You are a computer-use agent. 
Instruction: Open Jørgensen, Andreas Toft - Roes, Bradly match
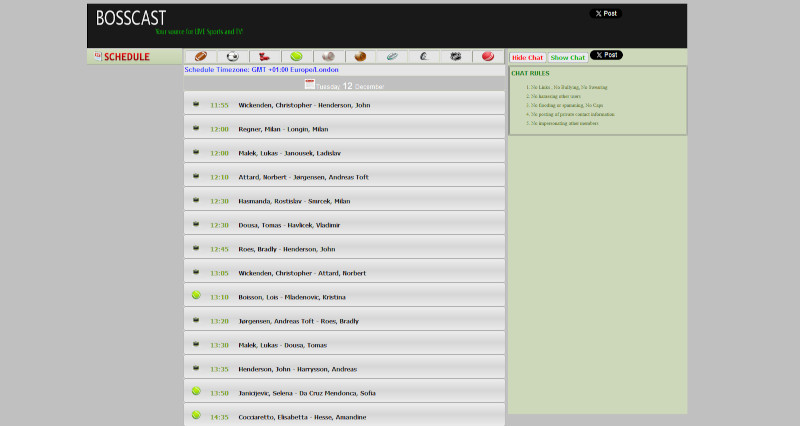coord(298,321)
